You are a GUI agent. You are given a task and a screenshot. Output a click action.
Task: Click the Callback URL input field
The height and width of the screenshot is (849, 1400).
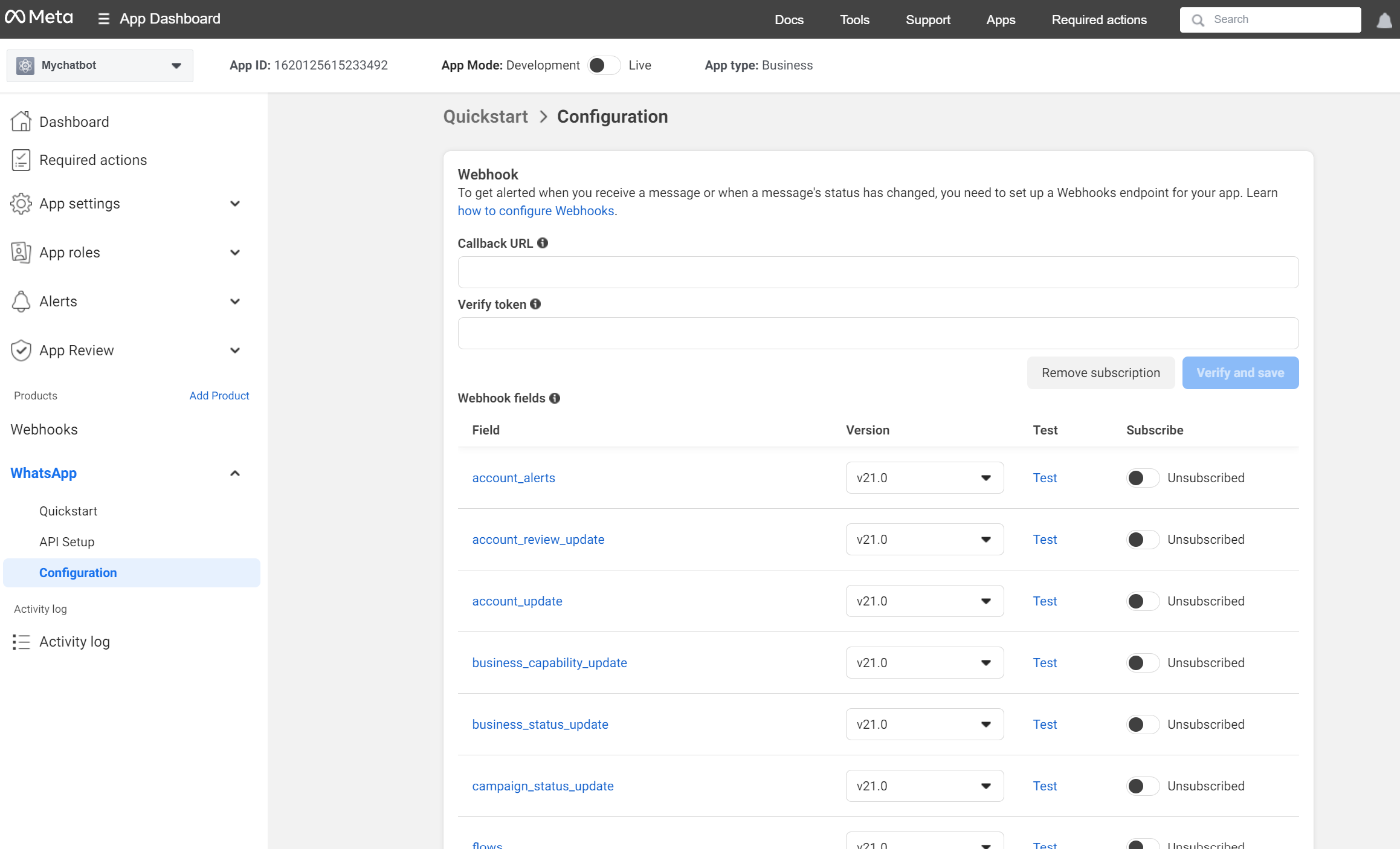pyautogui.click(x=877, y=273)
